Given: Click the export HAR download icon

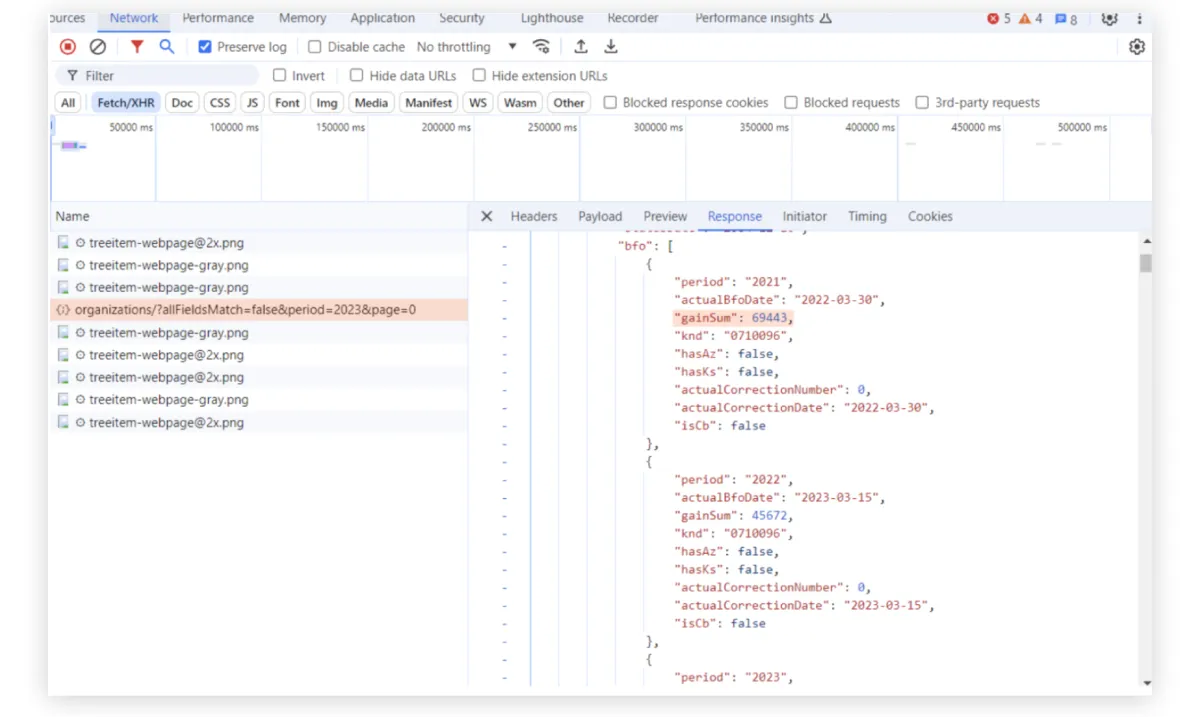Looking at the screenshot, I should 611,47.
